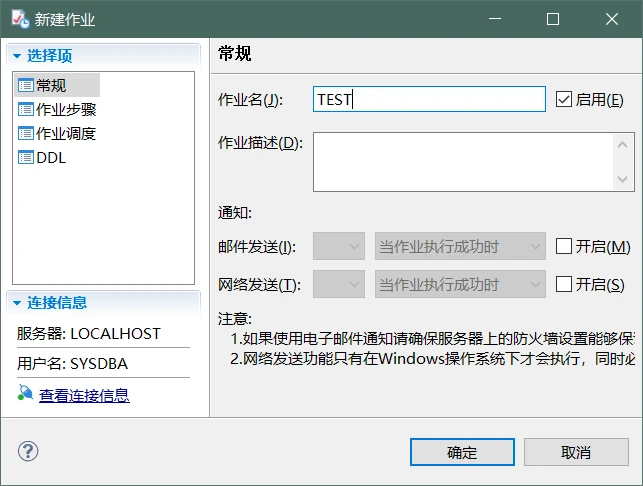Click the 确定 button

click(x=462, y=452)
